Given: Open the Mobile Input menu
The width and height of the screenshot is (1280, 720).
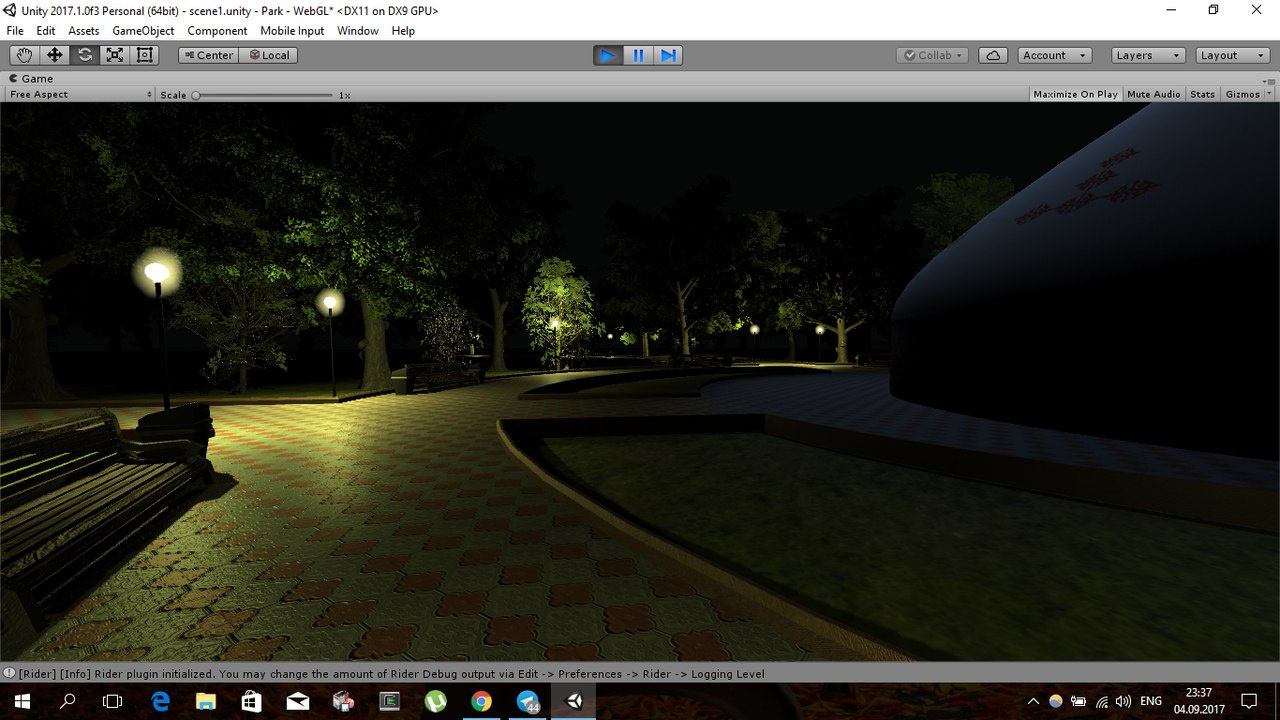Looking at the screenshot, I should (292, 31).
